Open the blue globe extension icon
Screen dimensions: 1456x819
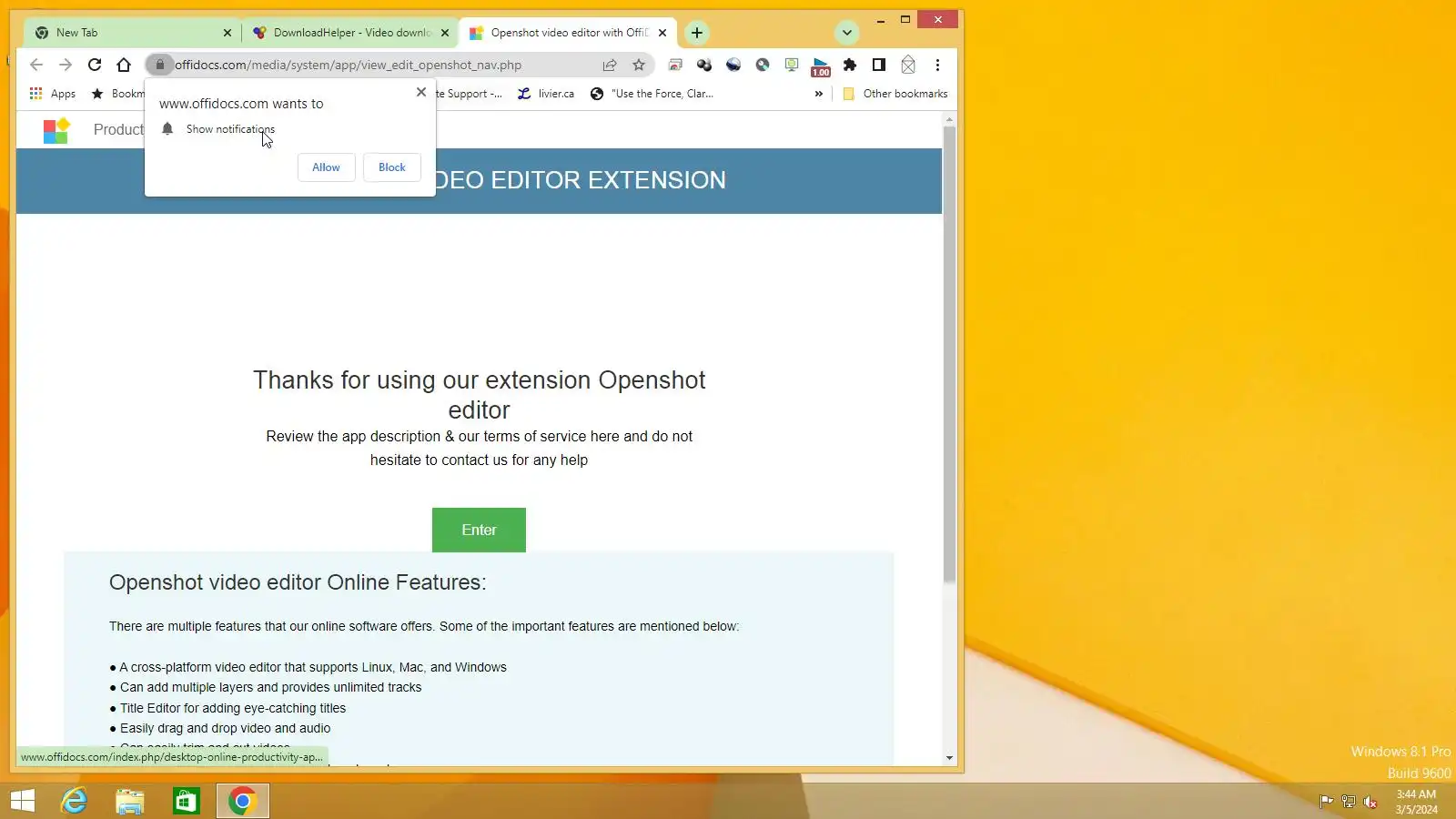tap(733, 65)
